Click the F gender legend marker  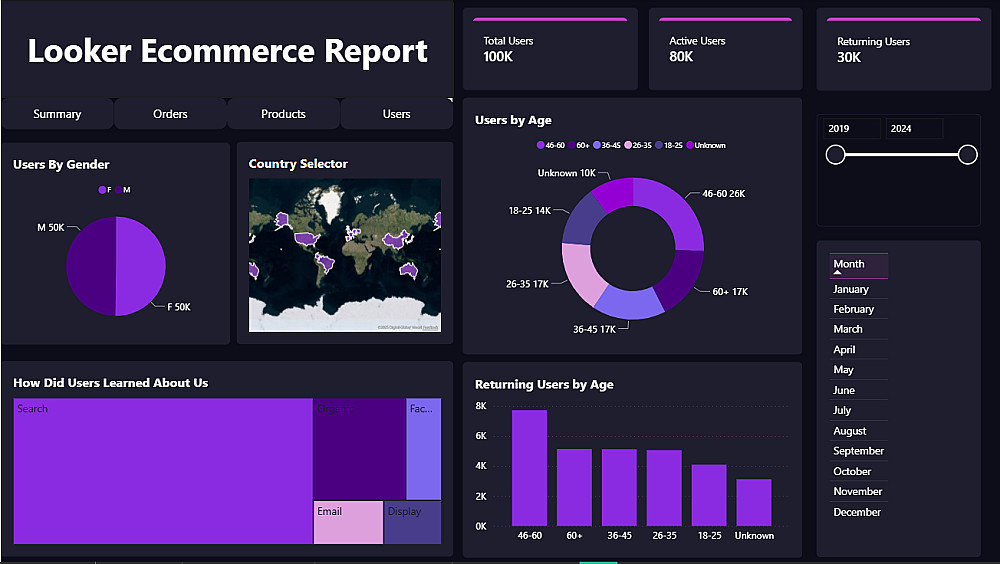tap(102, 189)
